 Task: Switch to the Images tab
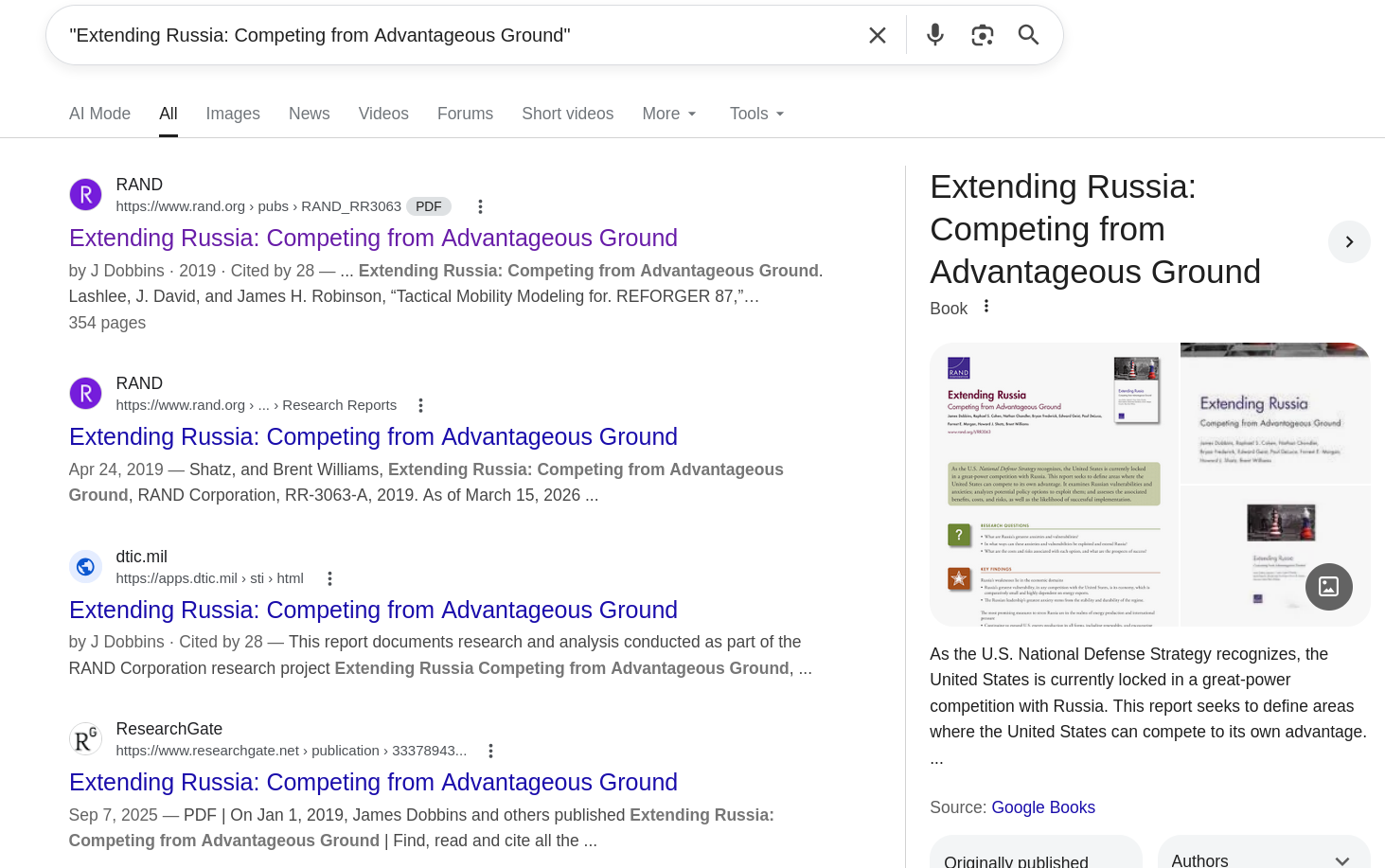click(233, 114)
